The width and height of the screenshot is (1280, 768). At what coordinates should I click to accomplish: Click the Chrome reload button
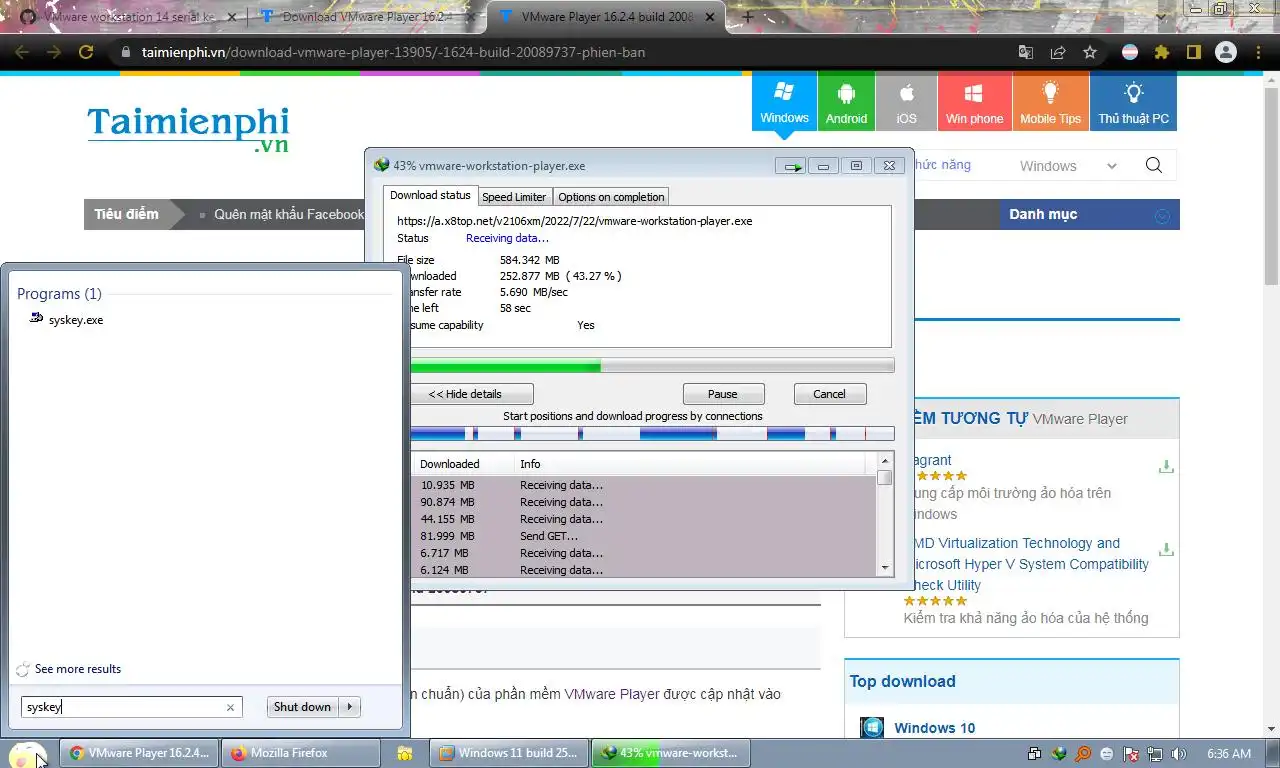tap(86, 52)
